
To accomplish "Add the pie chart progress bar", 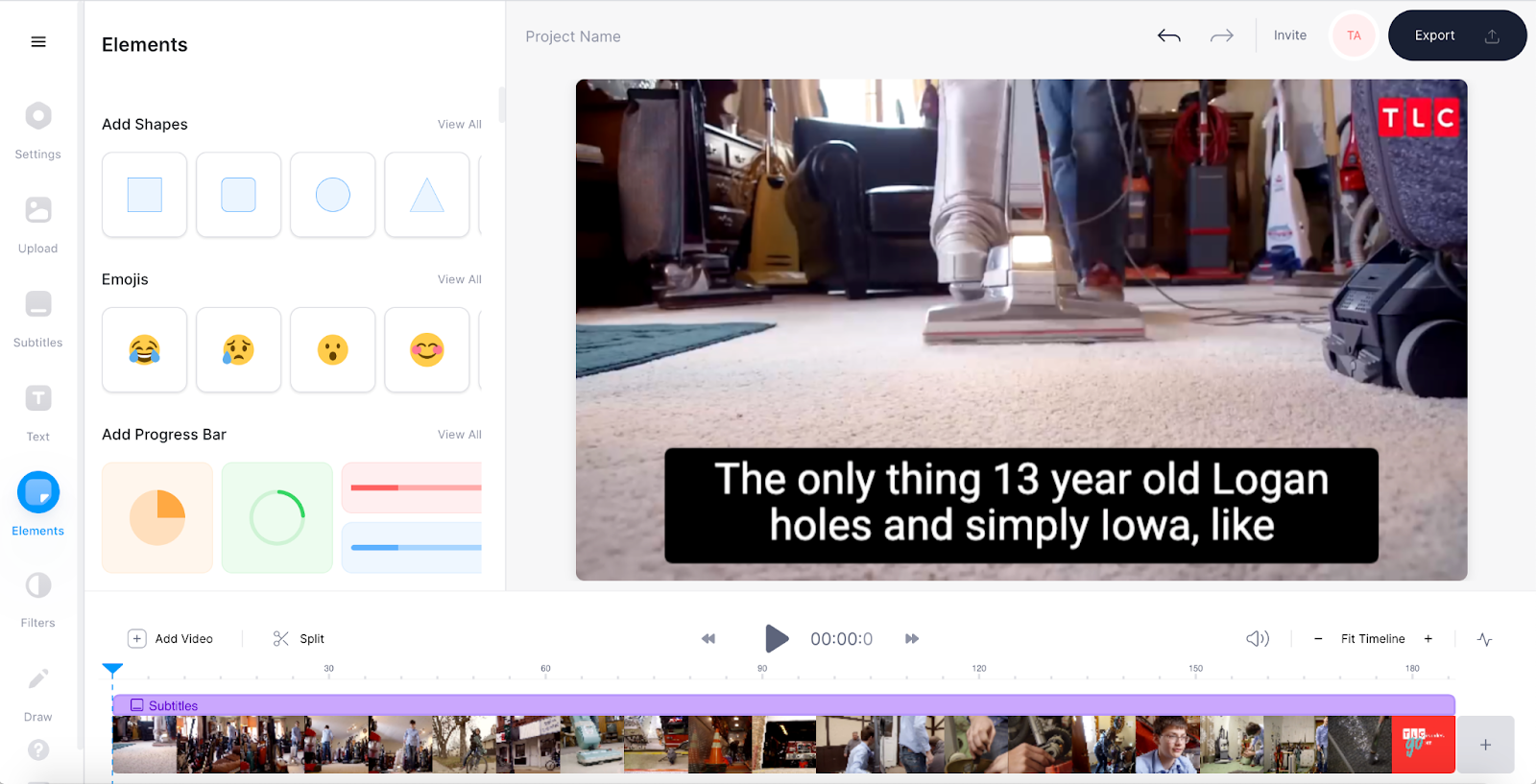I will pyautogui.click(x=157, y=517).
